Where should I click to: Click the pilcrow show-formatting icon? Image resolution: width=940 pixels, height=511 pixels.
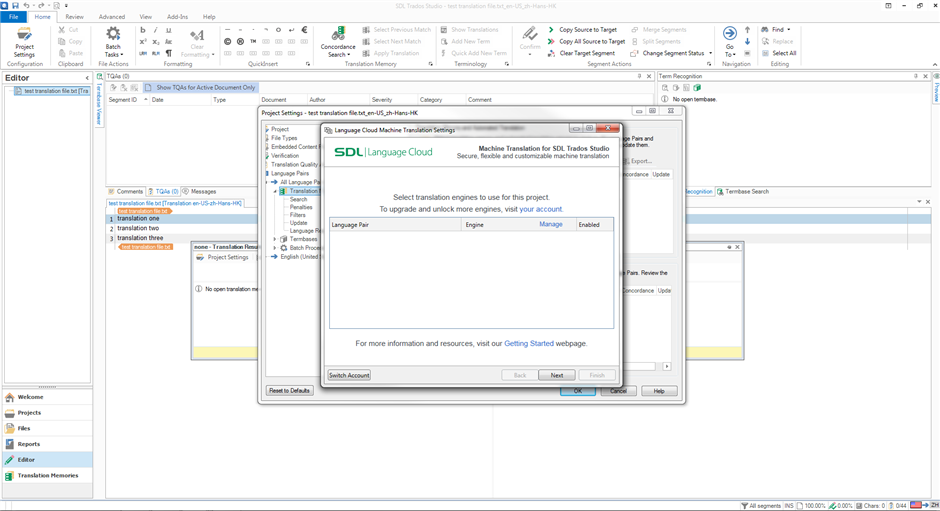tap(168, 54)
